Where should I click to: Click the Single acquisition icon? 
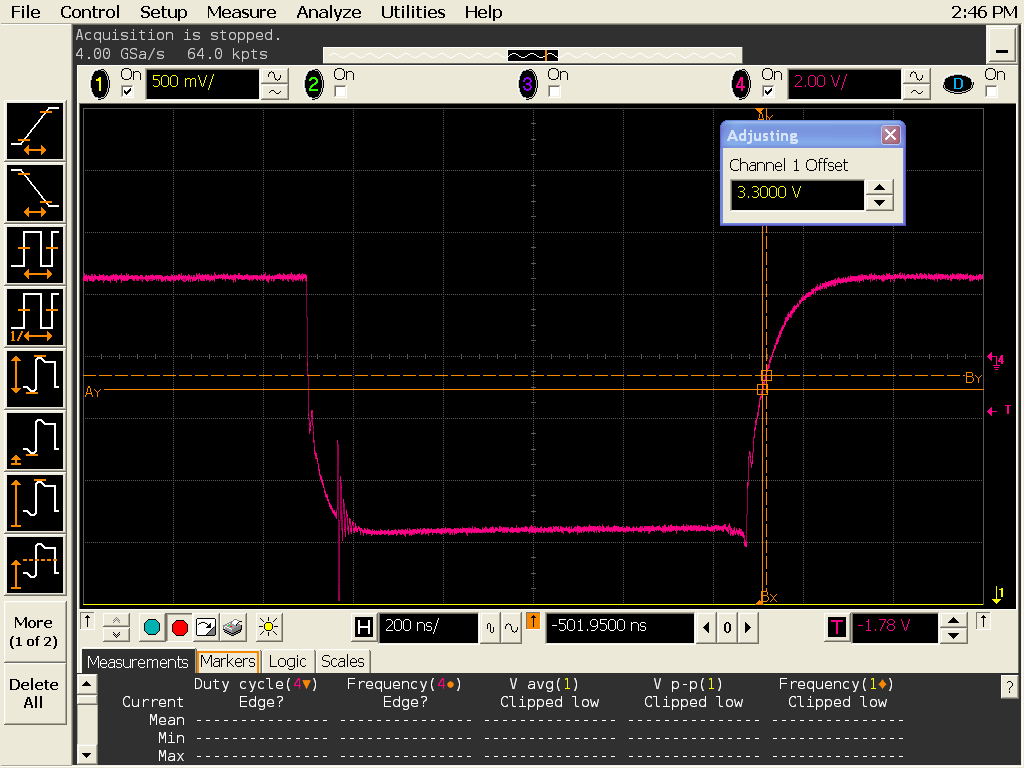click(206, 628)
